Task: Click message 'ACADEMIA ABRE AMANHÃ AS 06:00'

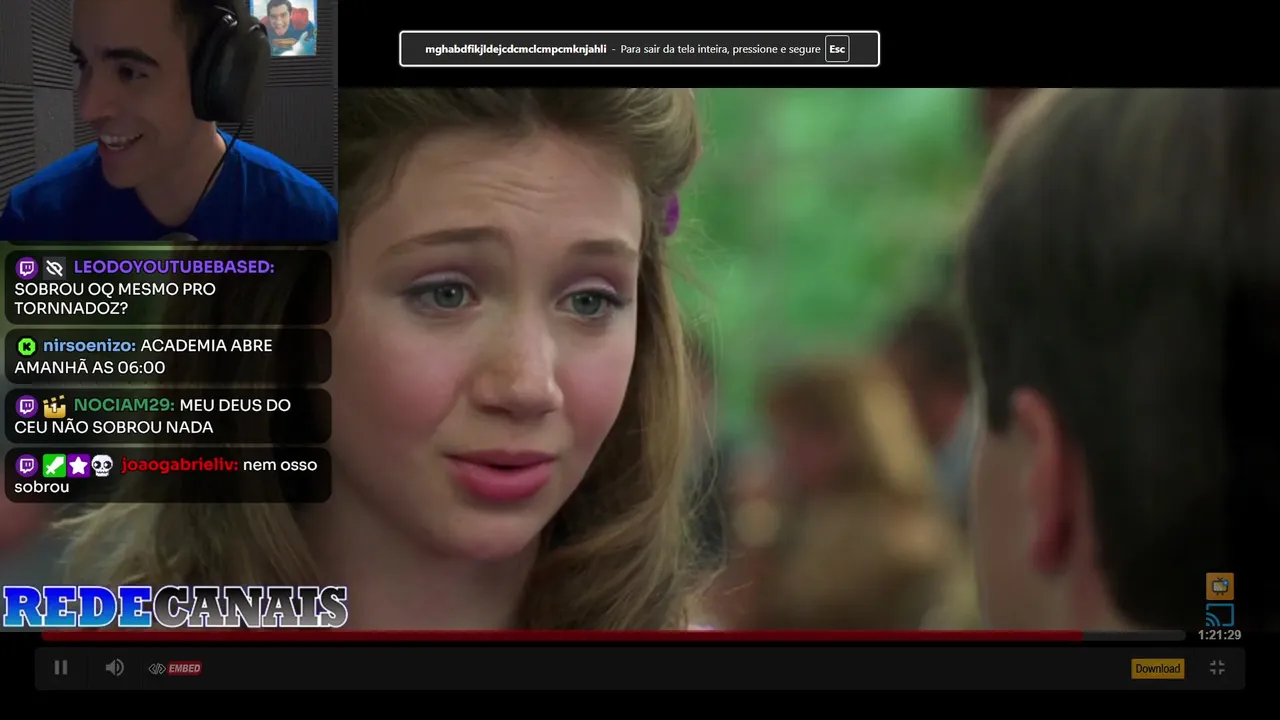Action: tap(143, 357)
